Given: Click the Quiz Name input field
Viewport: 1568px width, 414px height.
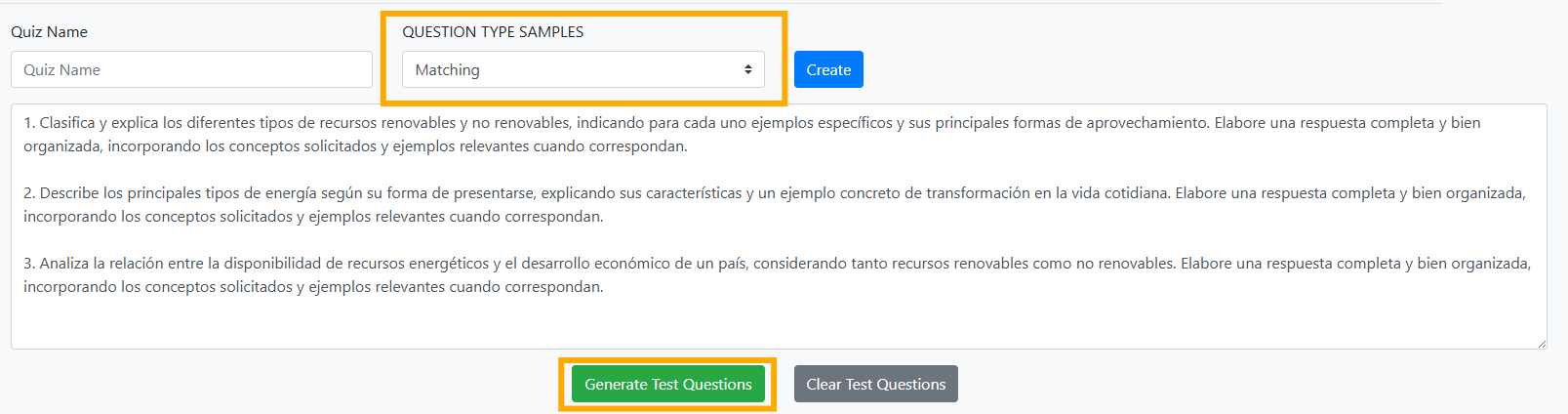Looking at the screenshot, I should pos(191,69).
